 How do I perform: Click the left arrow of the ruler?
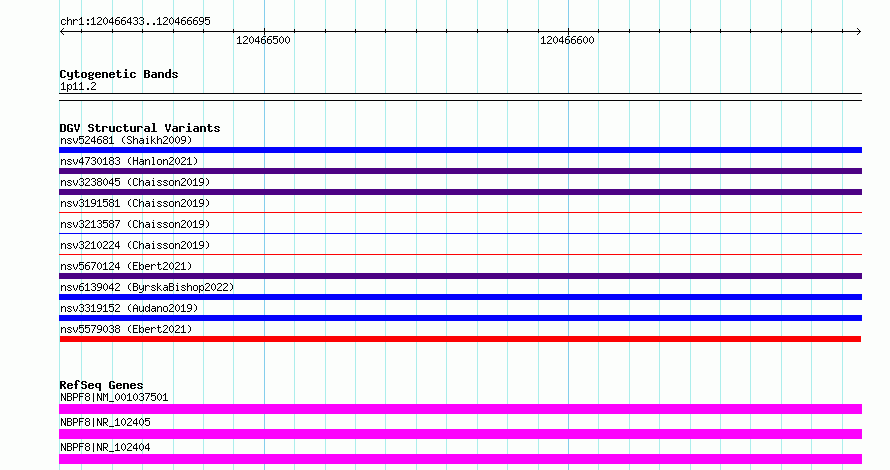click(62, 32)
